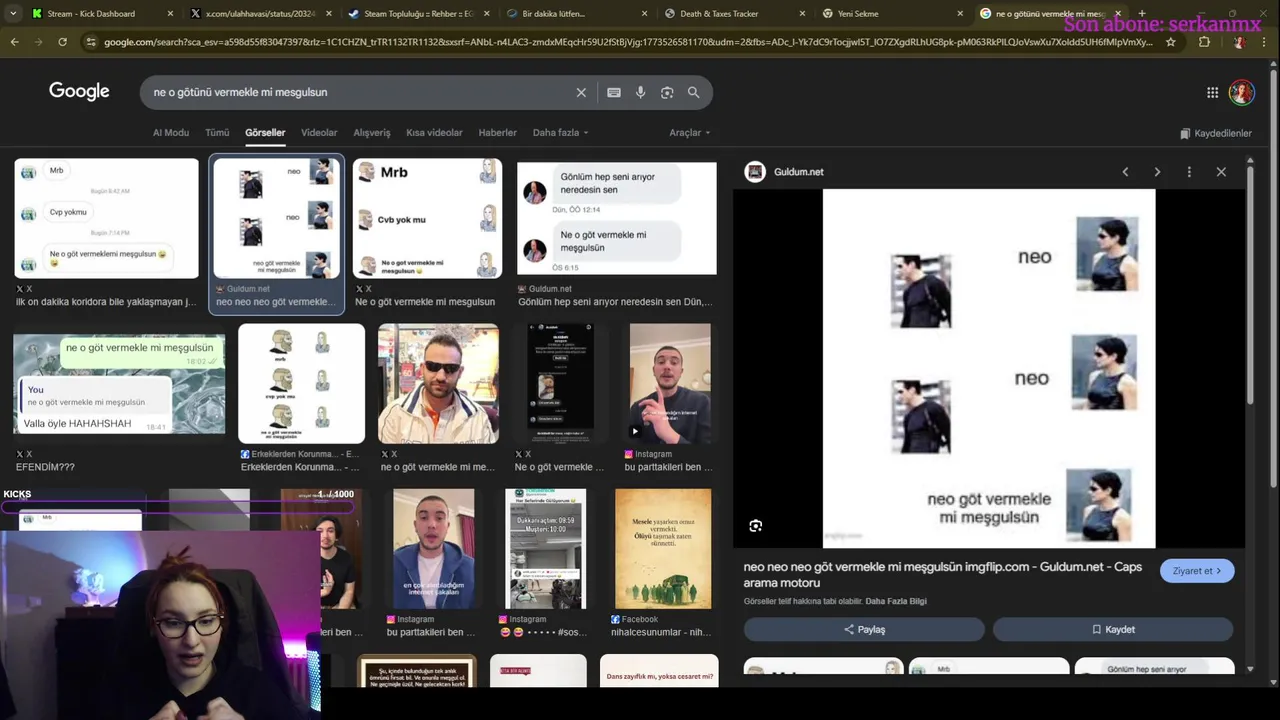The image size is (1280, 720).
Task: Open man with sunglasses thumbnail
Action: 438,383
